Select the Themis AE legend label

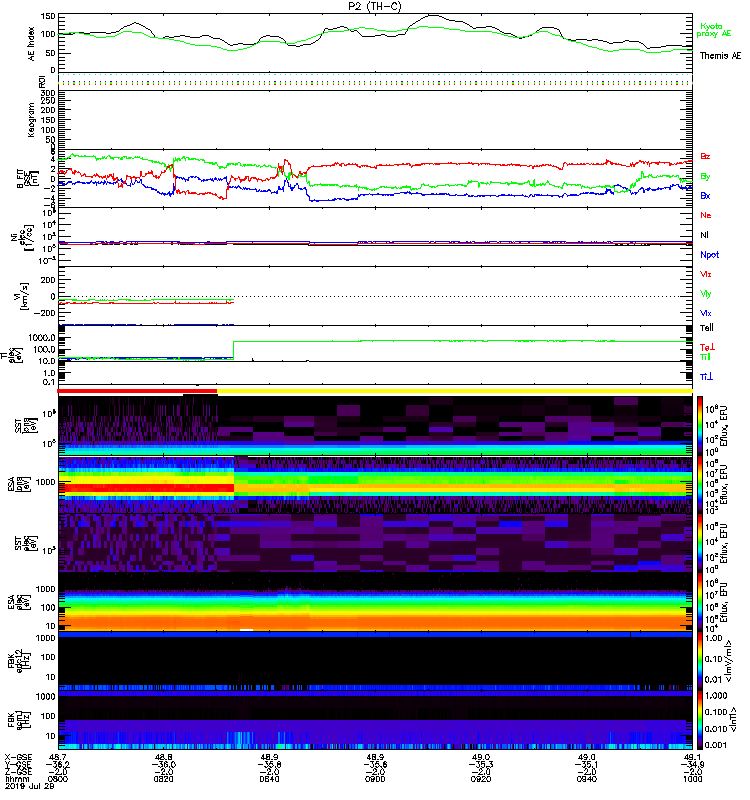click(720, 56)
